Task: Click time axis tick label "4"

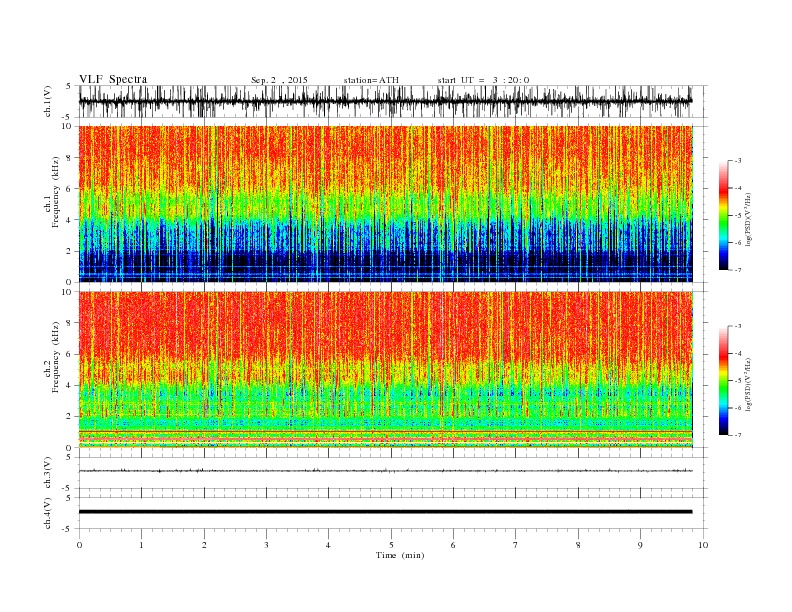Action: pos(328,545)
